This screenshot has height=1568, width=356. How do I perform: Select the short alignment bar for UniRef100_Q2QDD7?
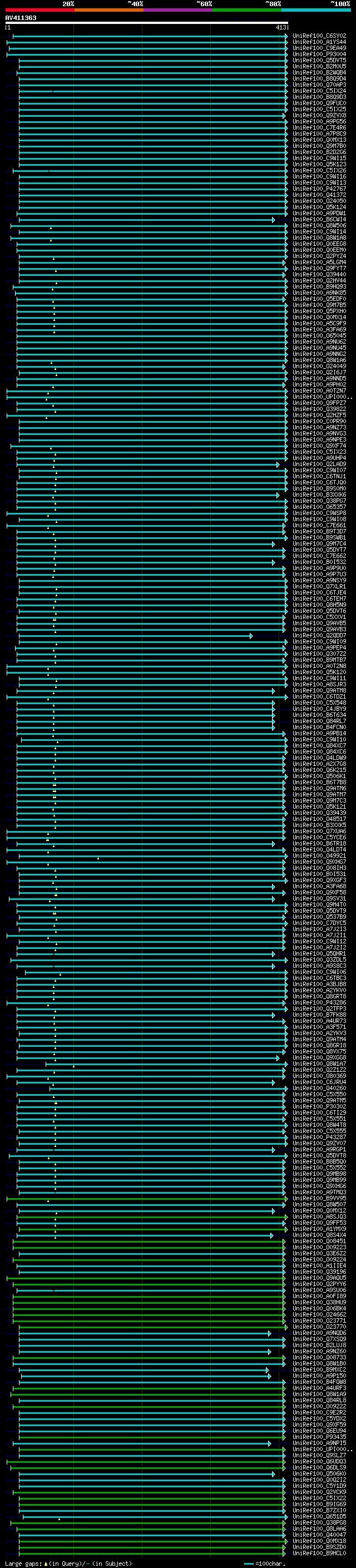tap(136, 635)
